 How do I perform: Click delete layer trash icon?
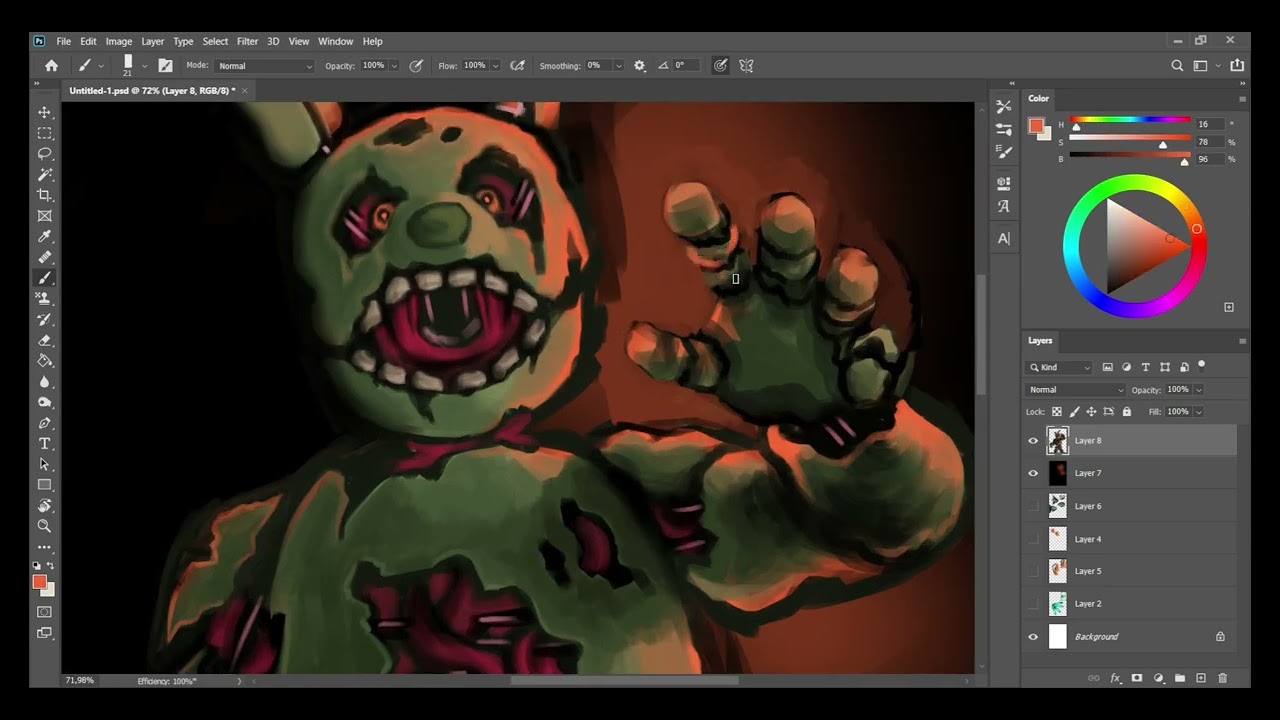coord(1222,678)
